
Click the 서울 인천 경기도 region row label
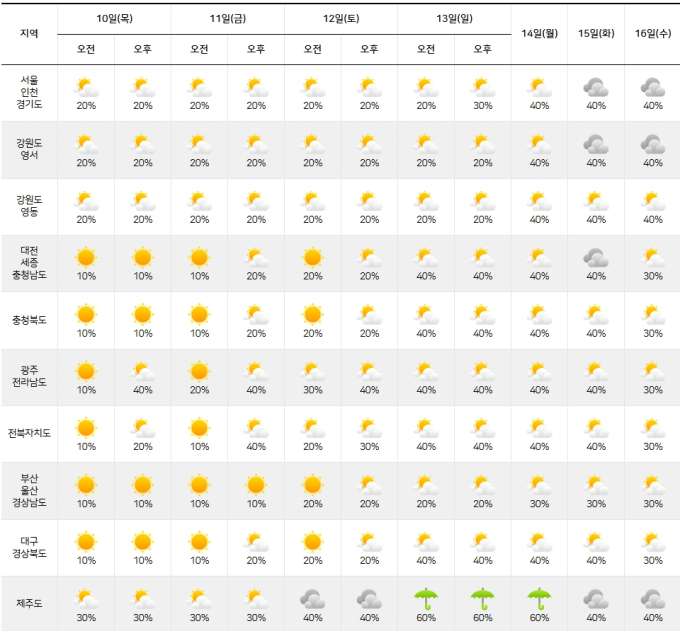(x=29, y=92)
